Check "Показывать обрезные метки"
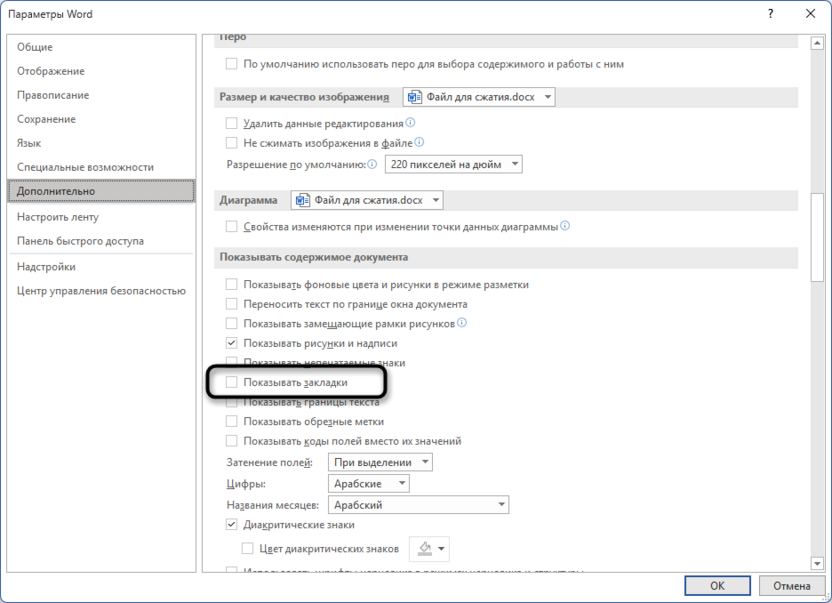 click(x=231, y=421)
